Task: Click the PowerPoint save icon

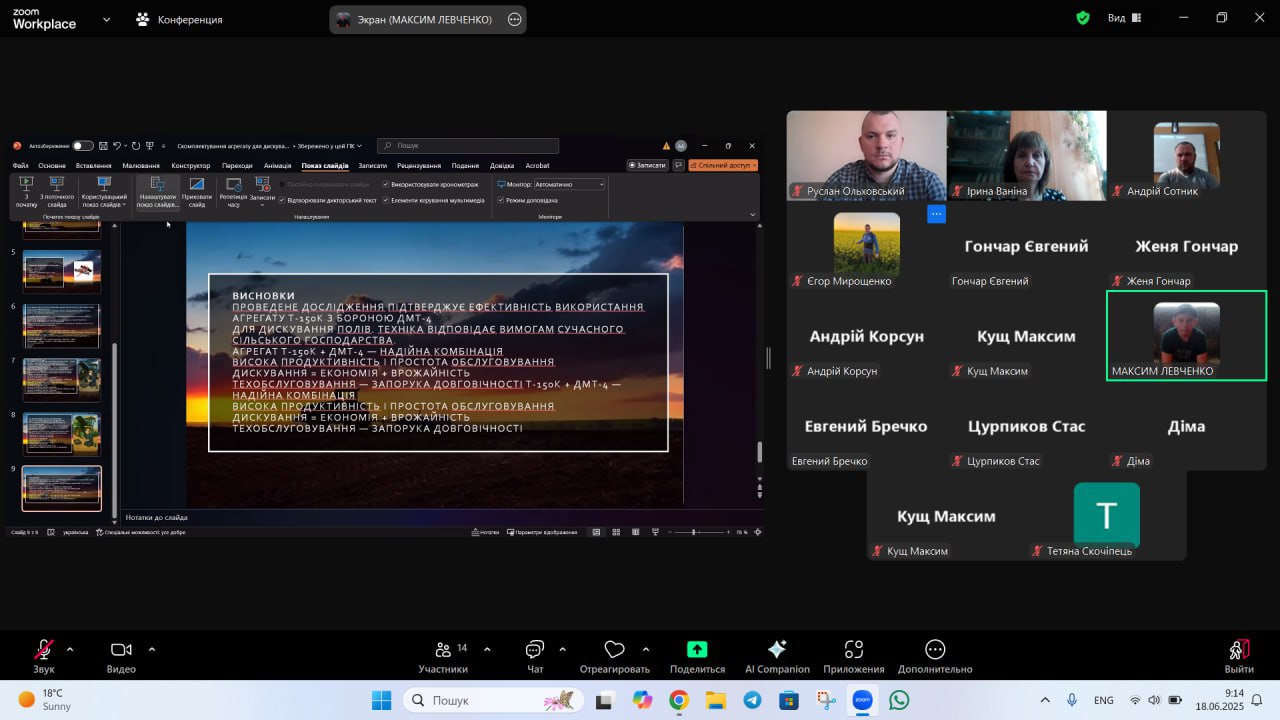Action: click(102, 146)
